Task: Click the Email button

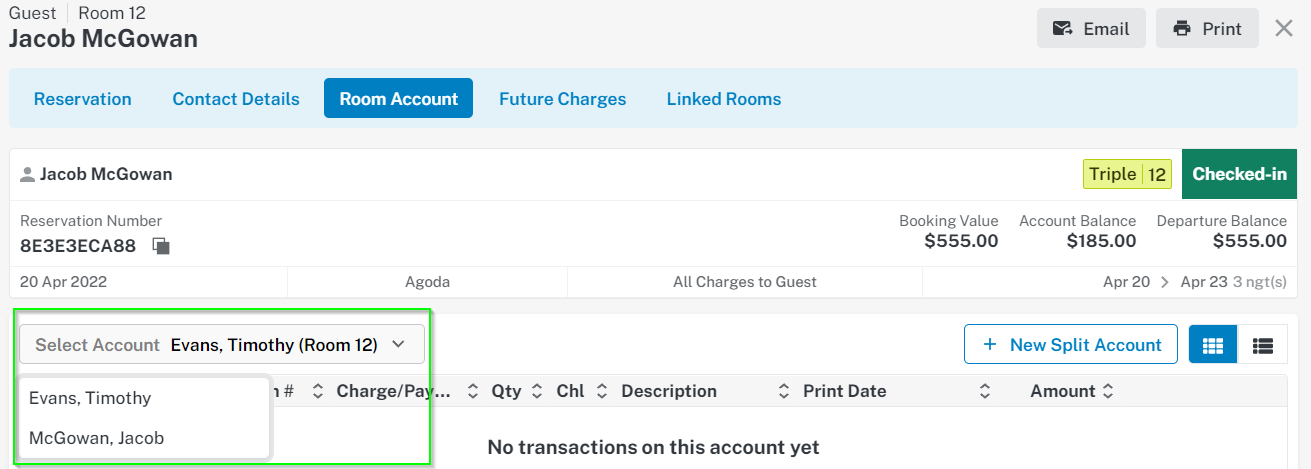Action: (1091, 29)
